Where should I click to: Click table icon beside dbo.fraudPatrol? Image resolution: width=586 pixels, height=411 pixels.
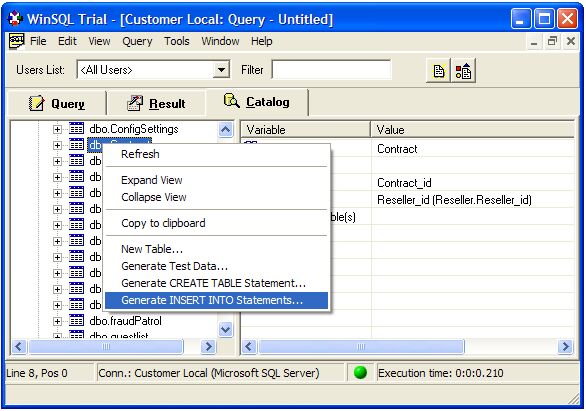click(77, 321)
